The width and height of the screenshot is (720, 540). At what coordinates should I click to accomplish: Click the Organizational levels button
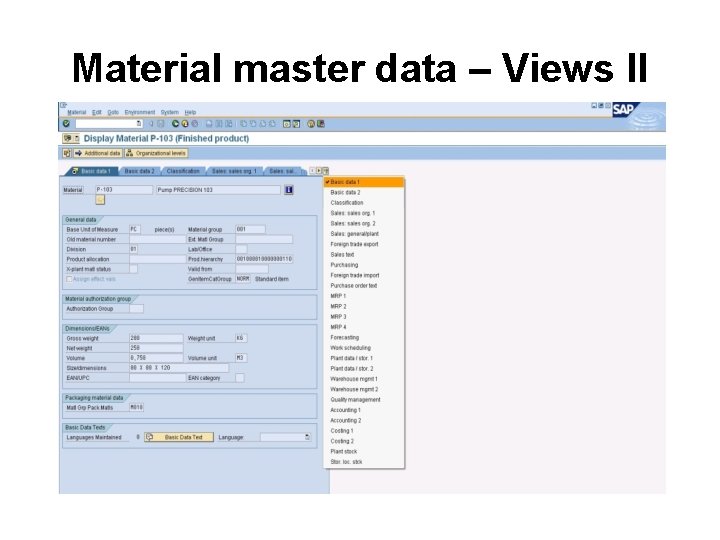[156, 153]
